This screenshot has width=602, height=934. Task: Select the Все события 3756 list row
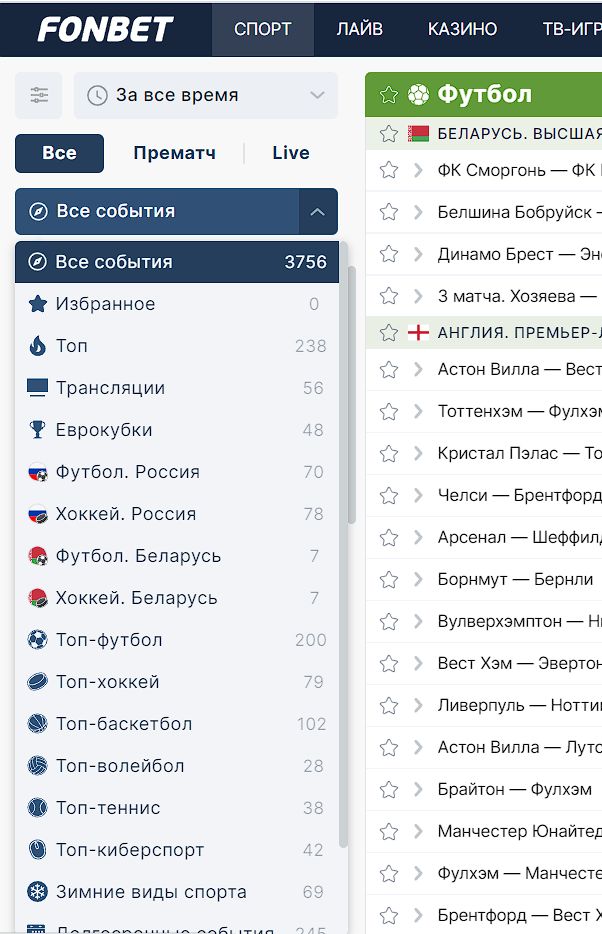click(x=177, y=262)
